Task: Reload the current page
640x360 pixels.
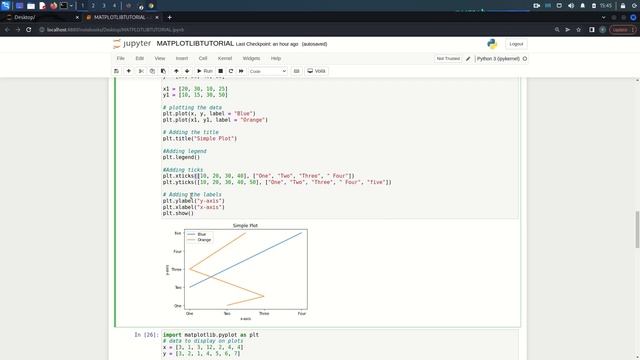Action: coord(29,30)
